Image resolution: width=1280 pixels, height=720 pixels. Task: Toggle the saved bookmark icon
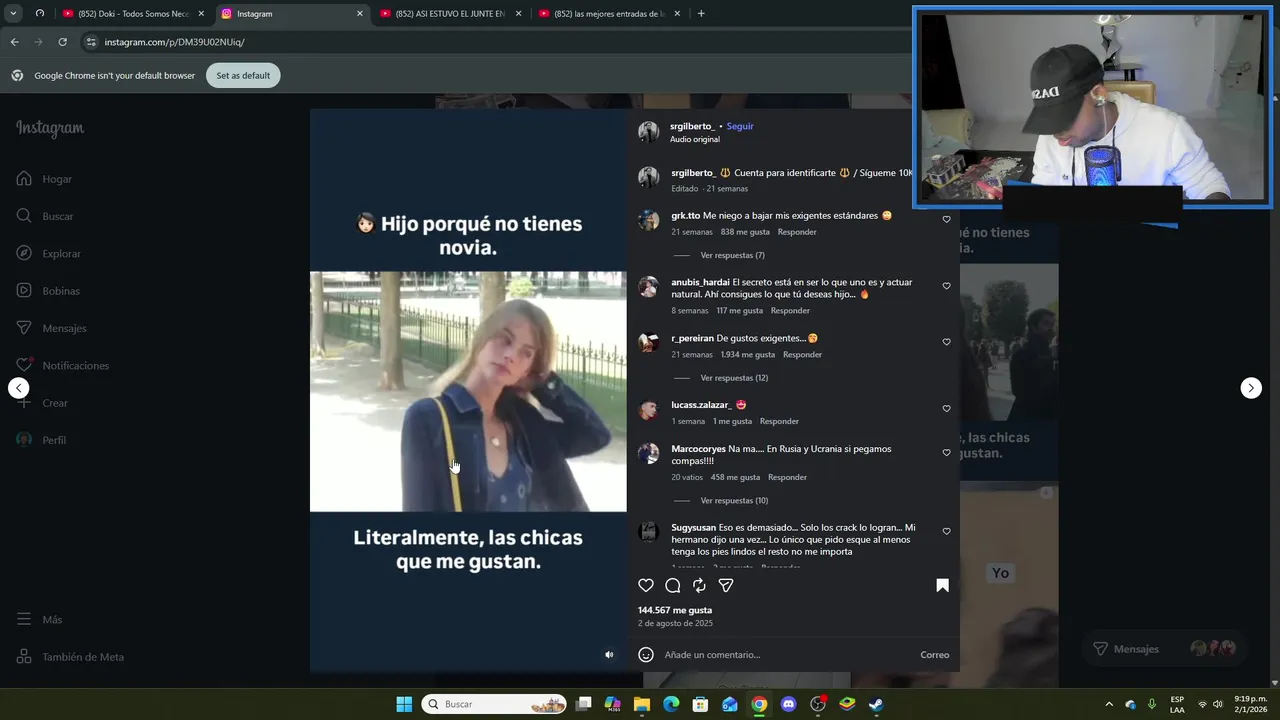click(942, 585)
